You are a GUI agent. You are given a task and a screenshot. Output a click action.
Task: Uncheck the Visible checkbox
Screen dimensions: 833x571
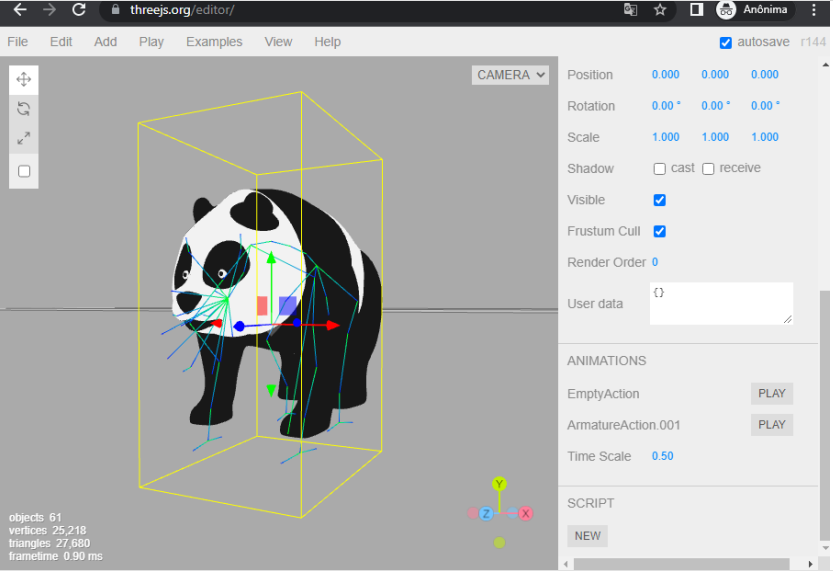(x=660, y=200)
